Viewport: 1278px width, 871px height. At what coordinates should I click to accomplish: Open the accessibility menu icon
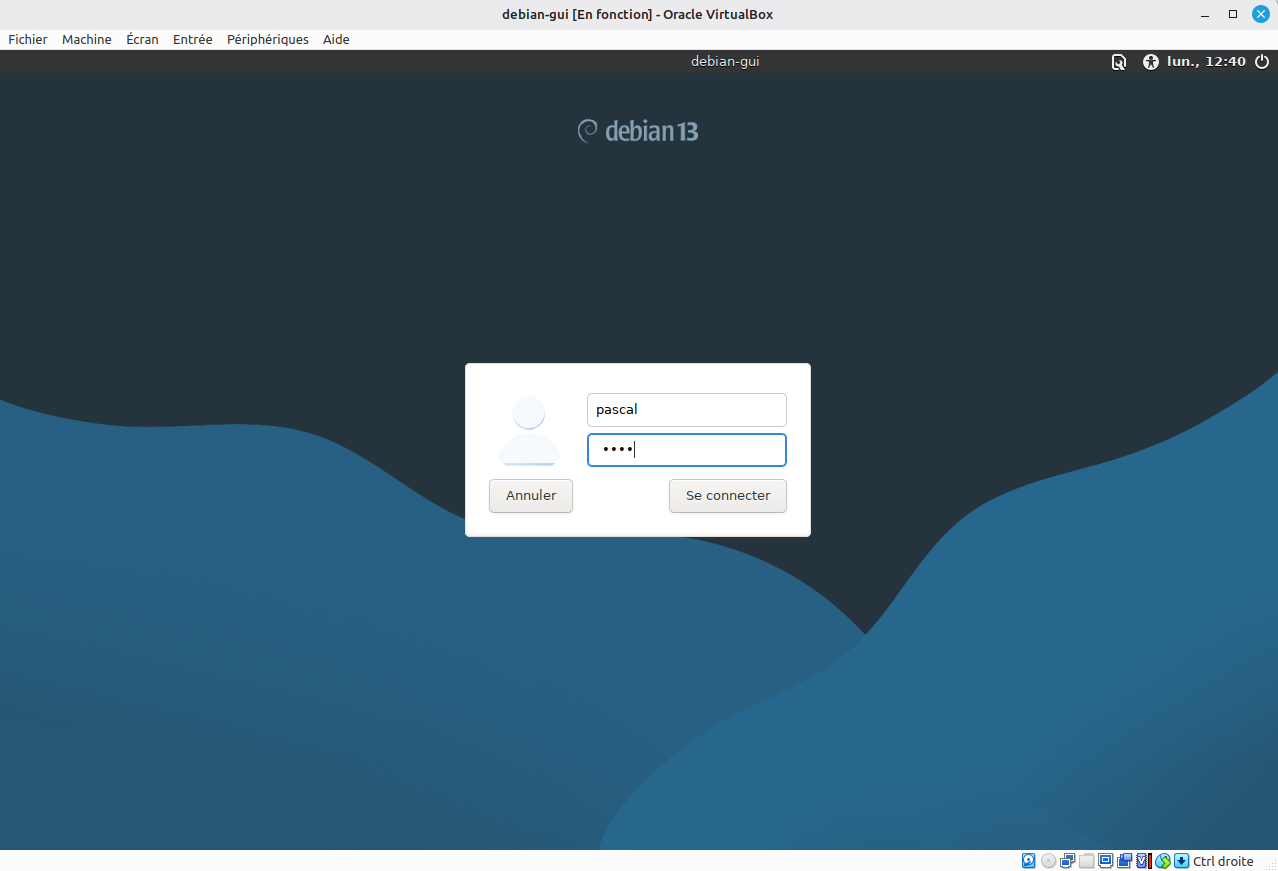point(1150,62)
